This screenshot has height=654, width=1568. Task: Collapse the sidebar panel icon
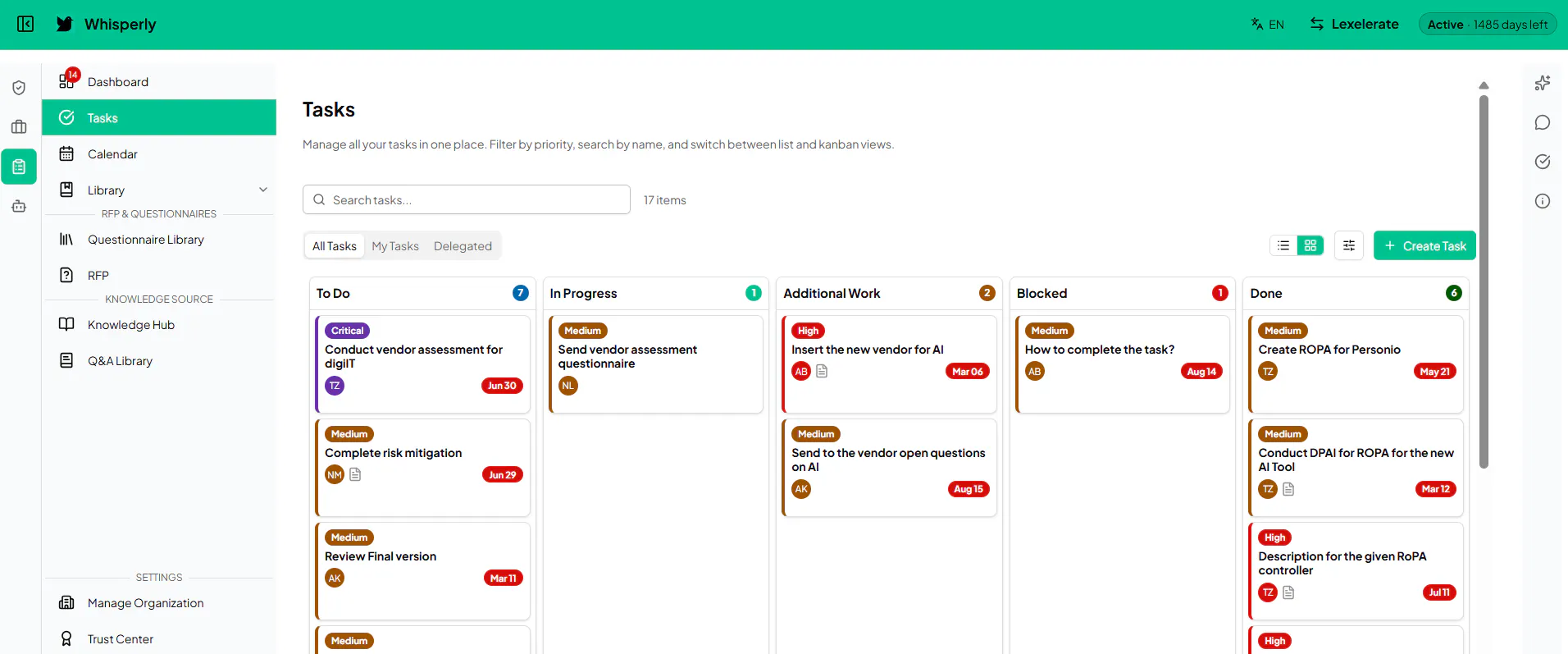25,24
